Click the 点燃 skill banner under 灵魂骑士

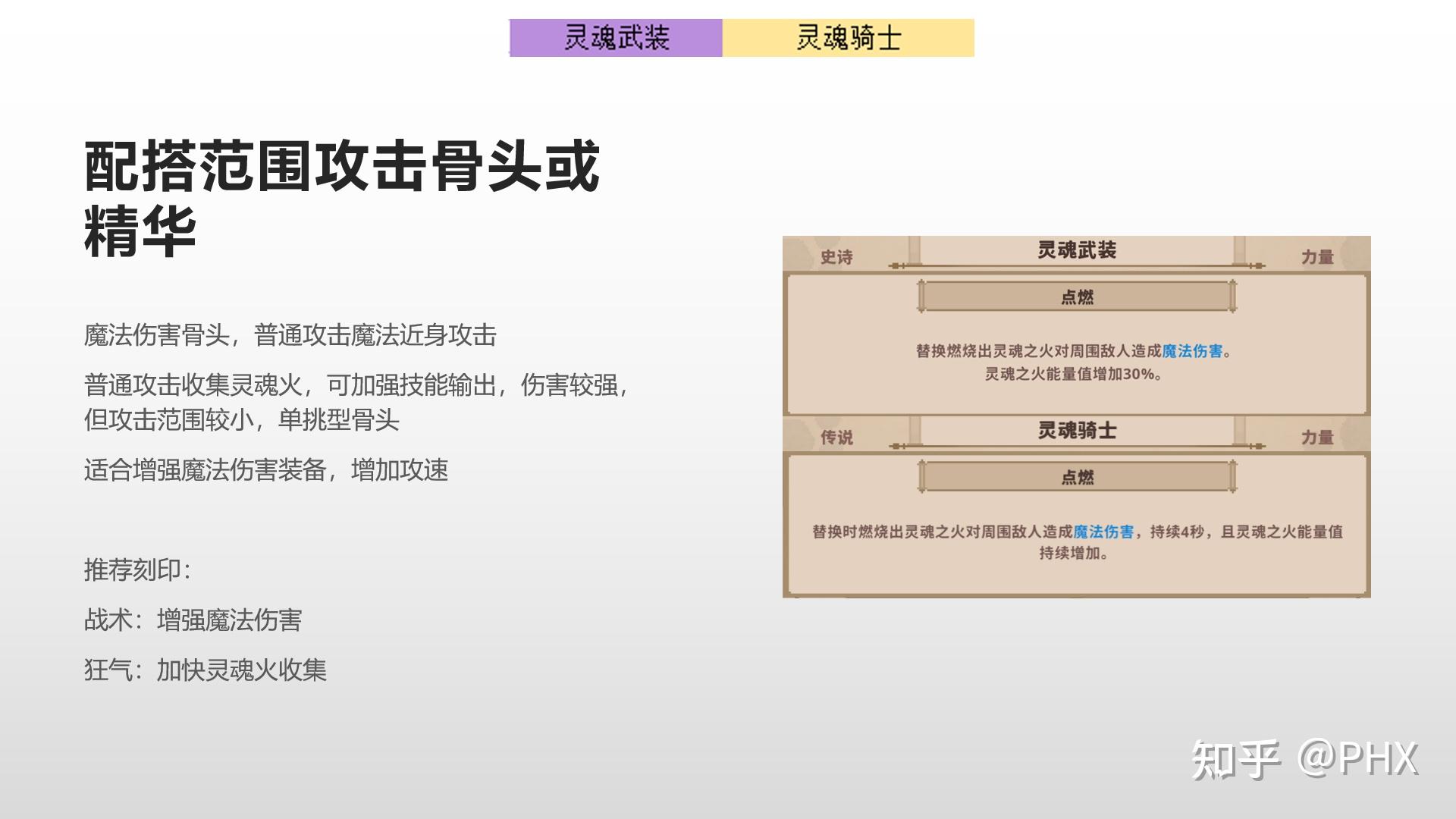(x=1077, y=477)
